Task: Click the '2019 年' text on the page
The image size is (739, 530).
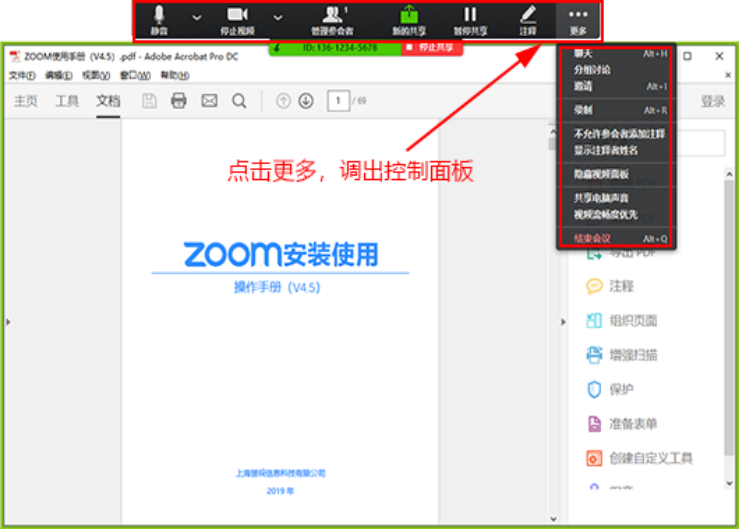Action: click(x=280, y=491)
